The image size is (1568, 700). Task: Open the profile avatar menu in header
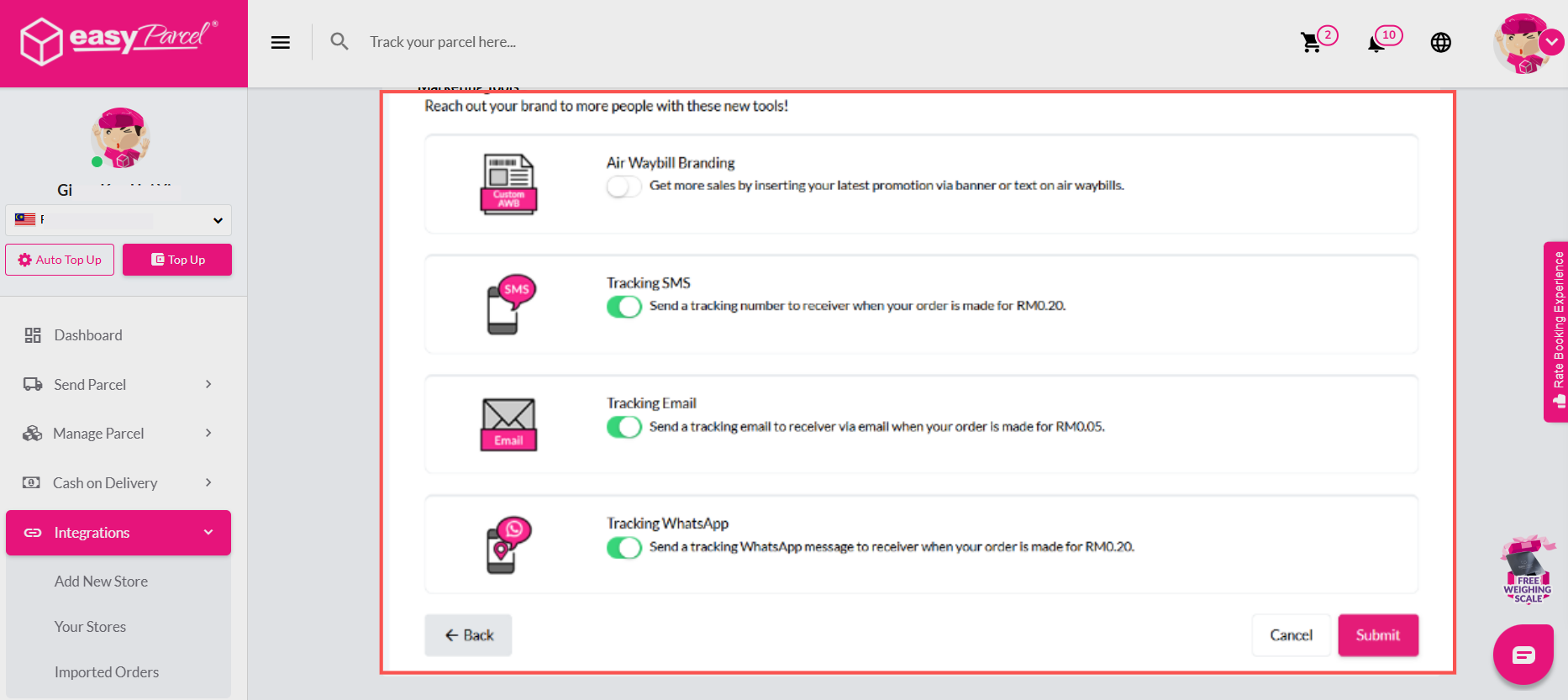(1527, 44)
